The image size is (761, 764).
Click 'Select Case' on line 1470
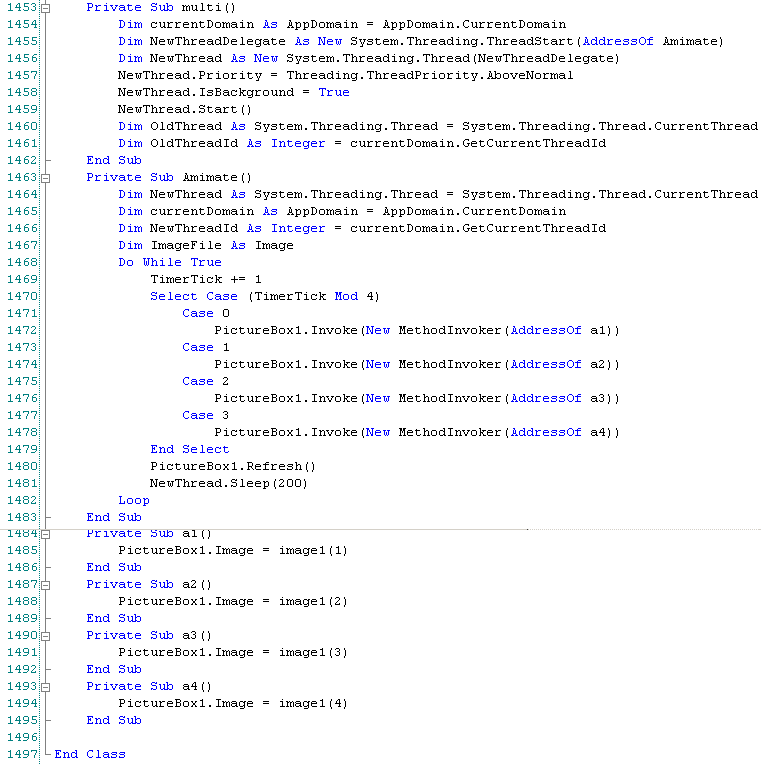[193, 297]
